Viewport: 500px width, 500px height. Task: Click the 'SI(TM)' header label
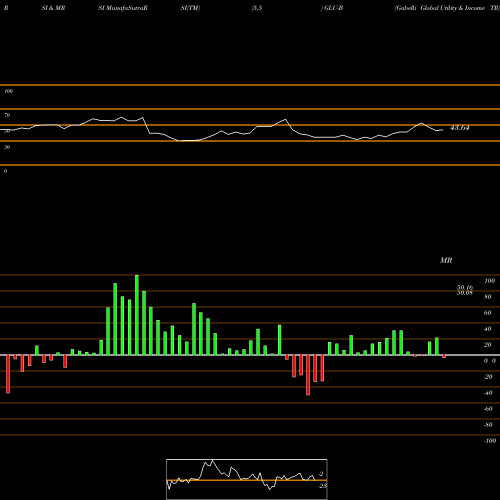coord(190,8)
